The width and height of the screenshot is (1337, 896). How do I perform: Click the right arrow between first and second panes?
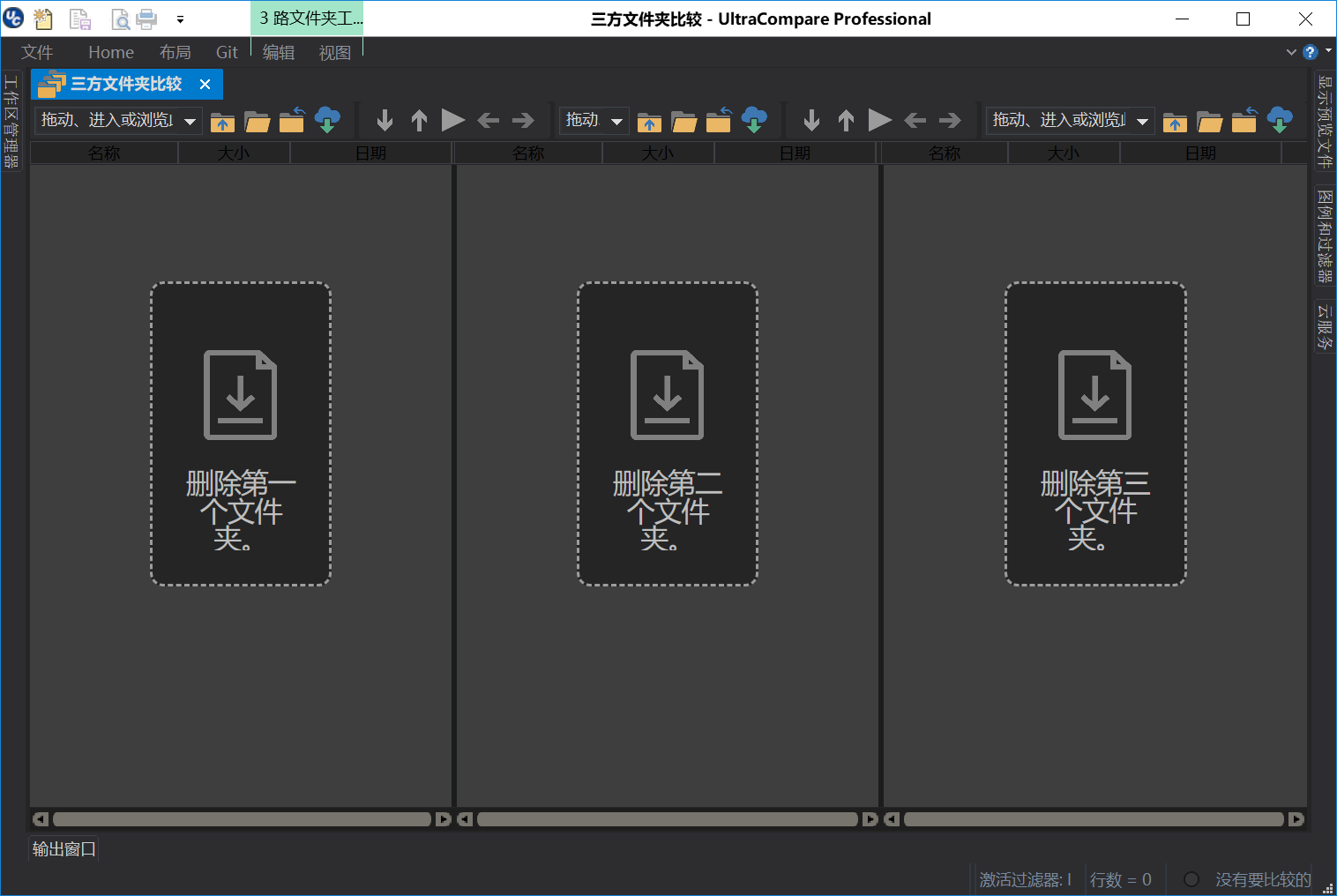coord(523,120)
